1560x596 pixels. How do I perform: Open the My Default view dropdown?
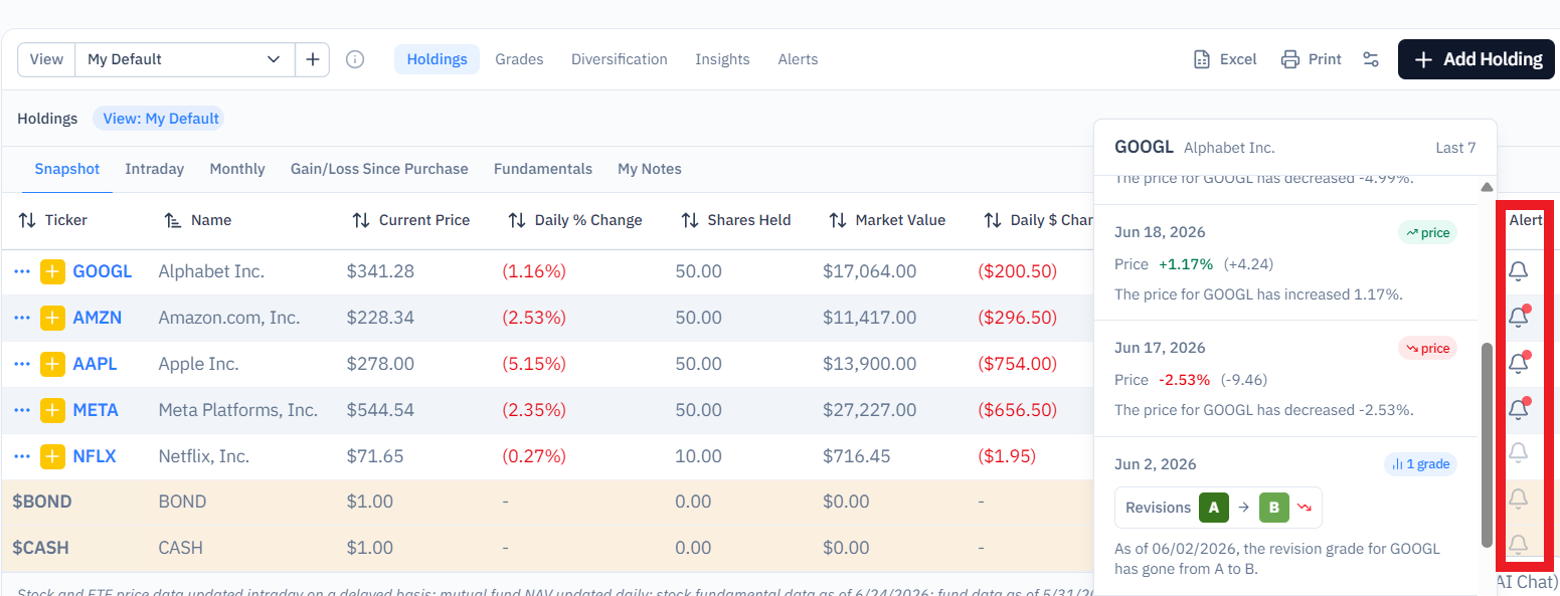185,59
